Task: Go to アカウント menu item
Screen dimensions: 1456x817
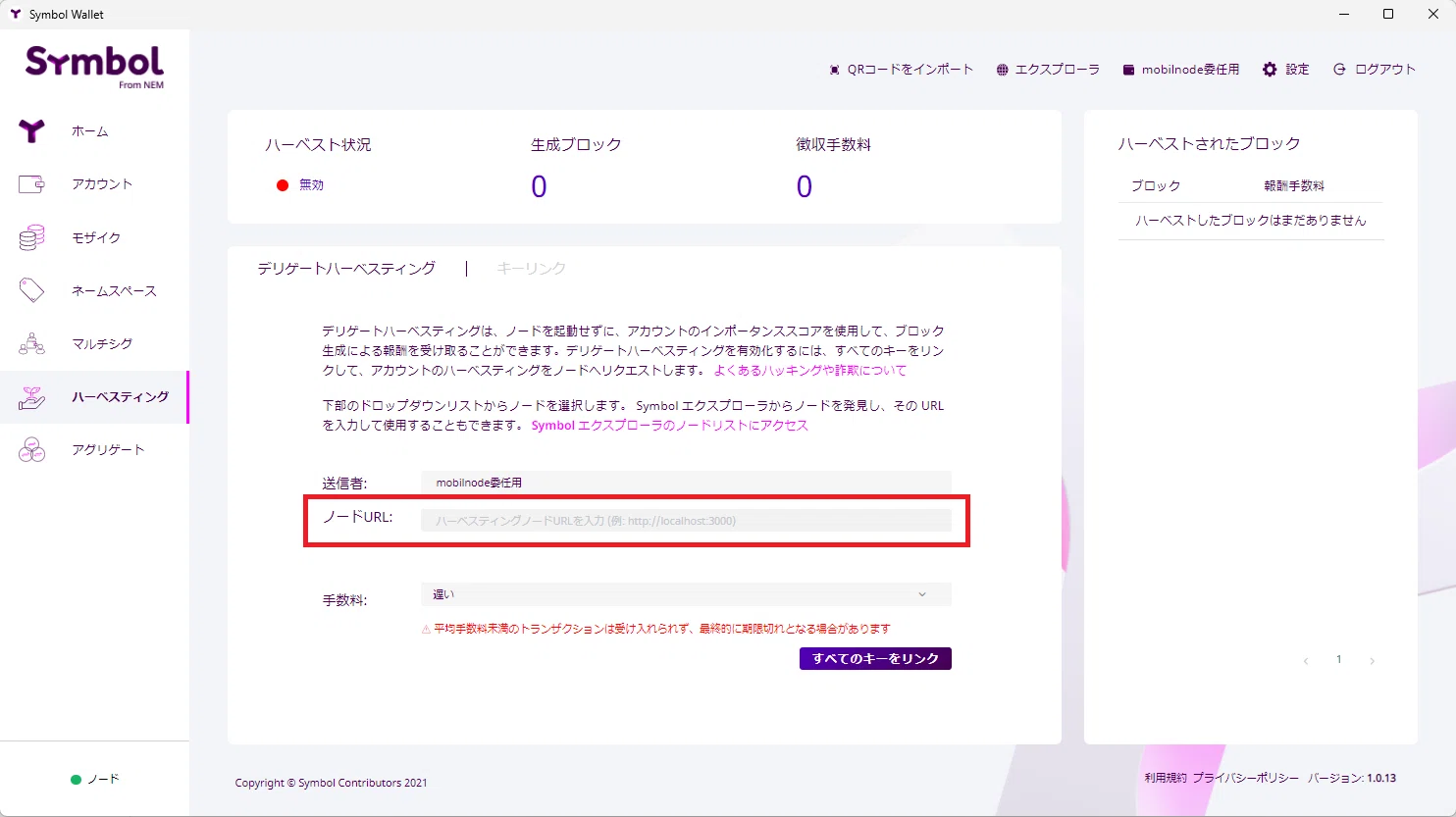Action: tap(102, 184)
